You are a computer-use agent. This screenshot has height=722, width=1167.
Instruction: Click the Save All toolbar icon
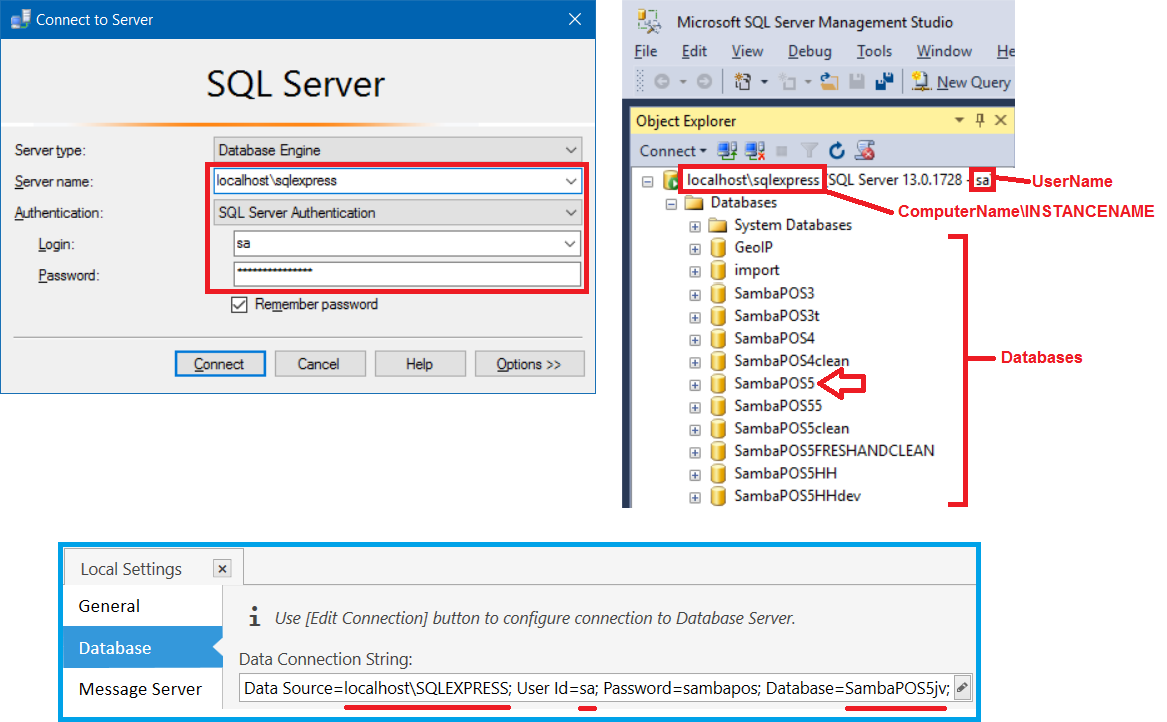884,82
